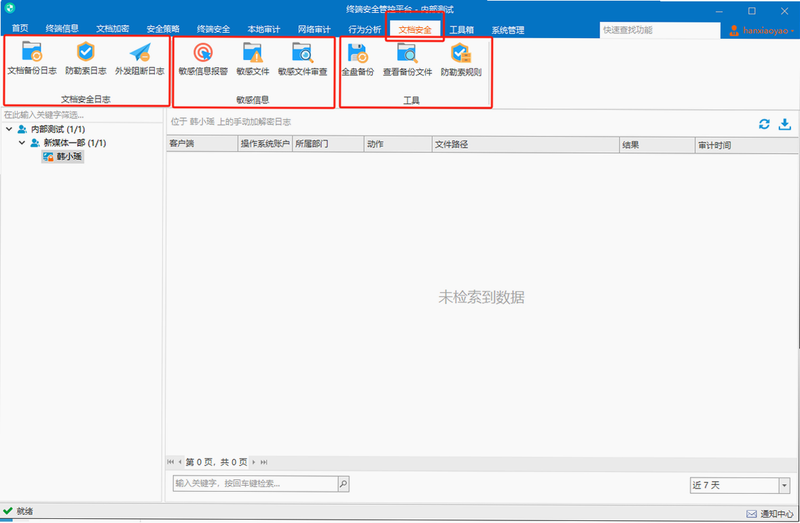Switch to 本地审计 tab
This screenshot has height=523, width=800.
point(264,29)
